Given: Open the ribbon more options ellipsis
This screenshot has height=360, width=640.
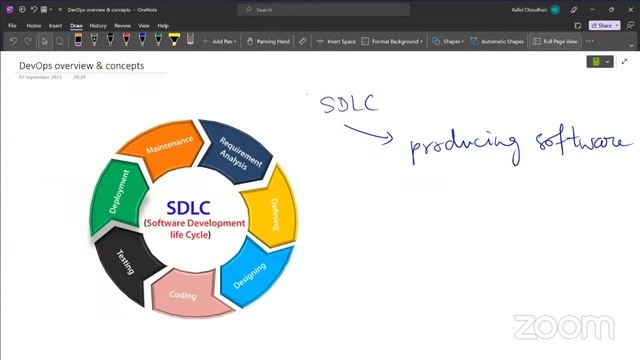Looking at the screenshot, I should 590,41.
